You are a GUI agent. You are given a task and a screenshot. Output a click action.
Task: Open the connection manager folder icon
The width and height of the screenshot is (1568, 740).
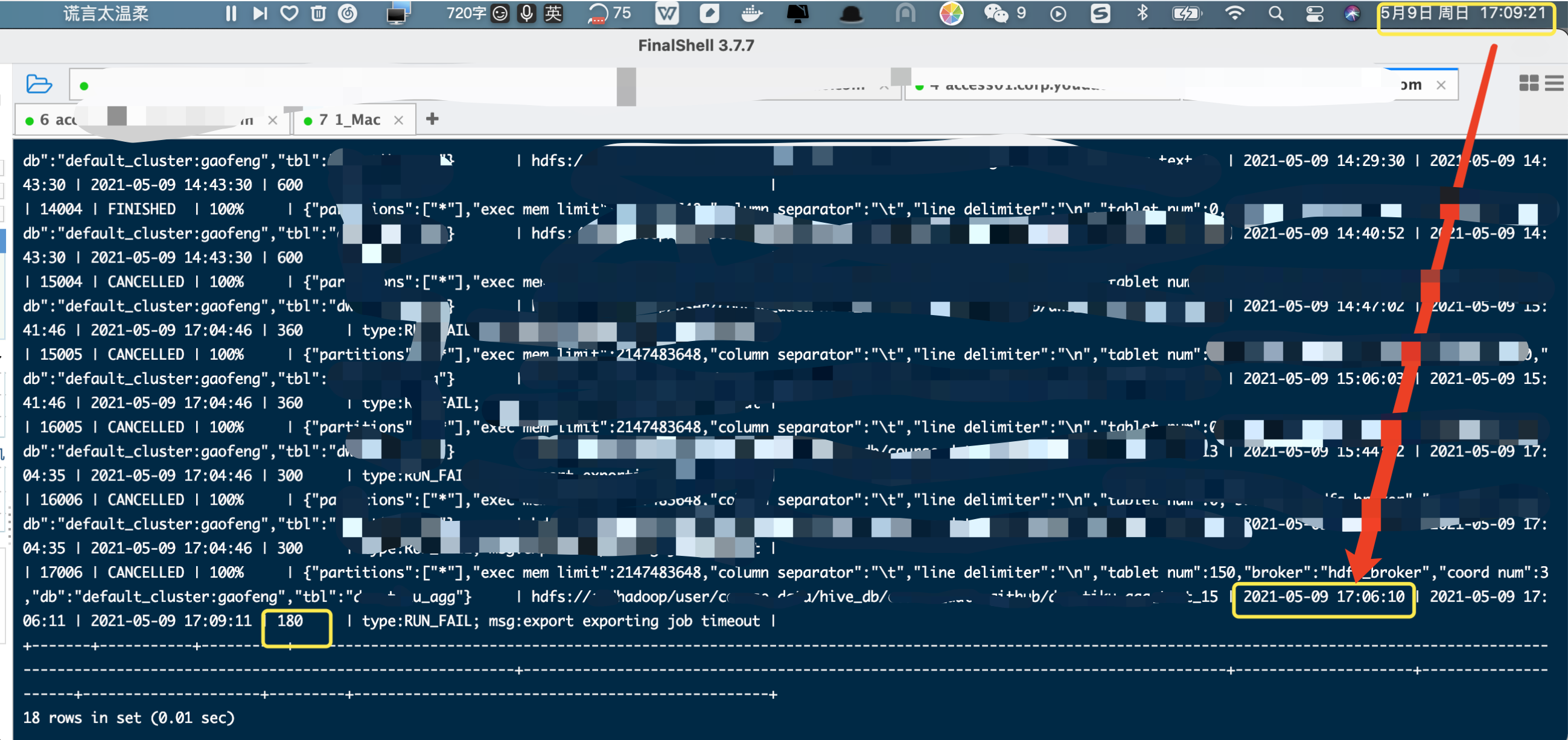[39, 84]
